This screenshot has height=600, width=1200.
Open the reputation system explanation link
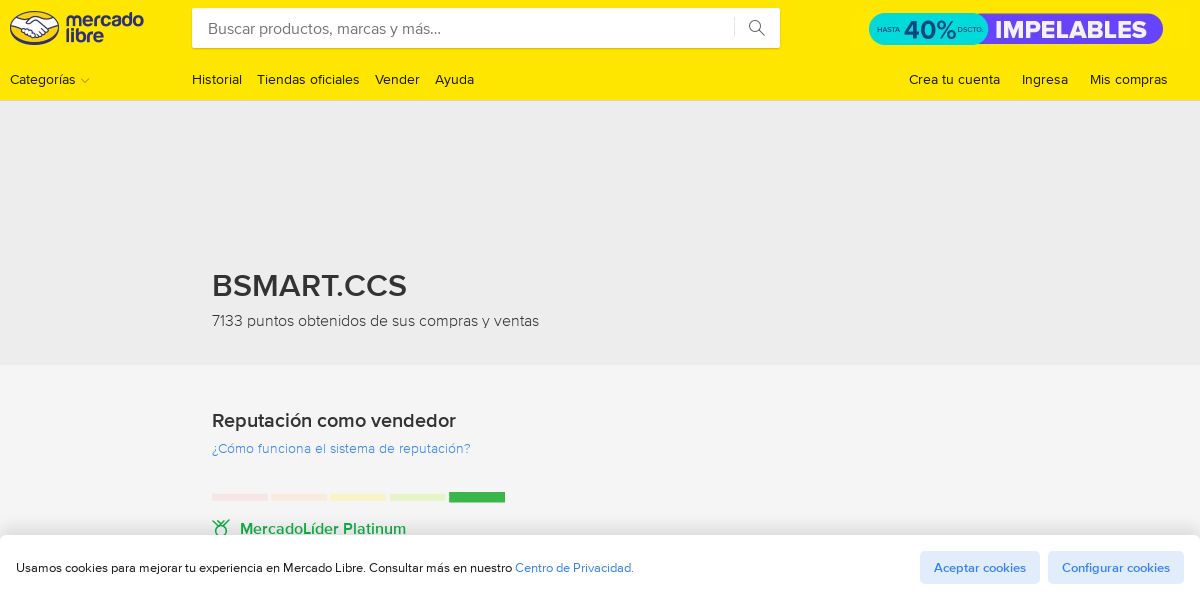click(x=341, y=449)
